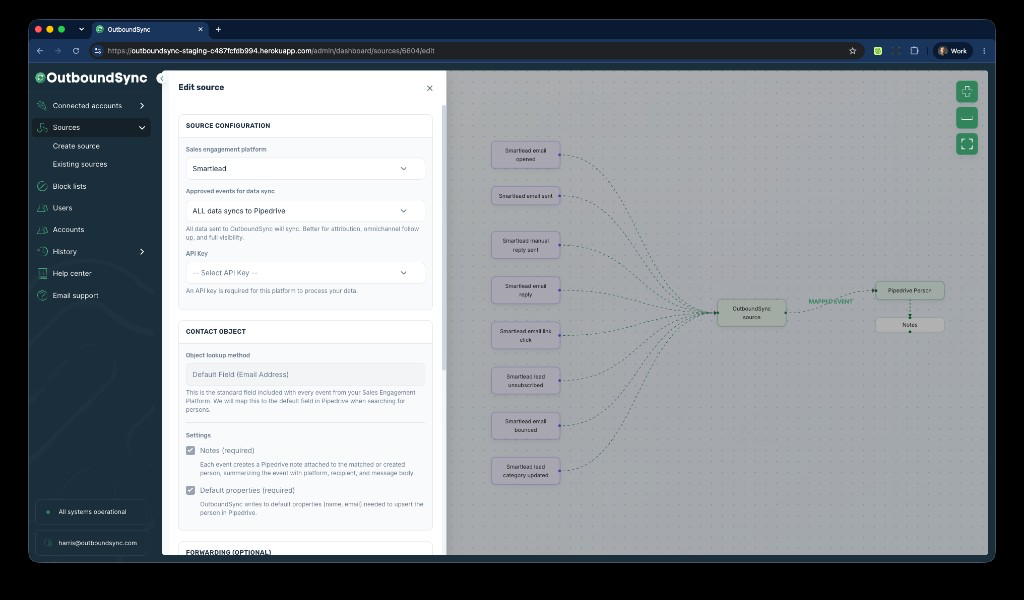
Task: Select Smartlead email sent node
Action: pyautogui.click(x=525, y=196)
